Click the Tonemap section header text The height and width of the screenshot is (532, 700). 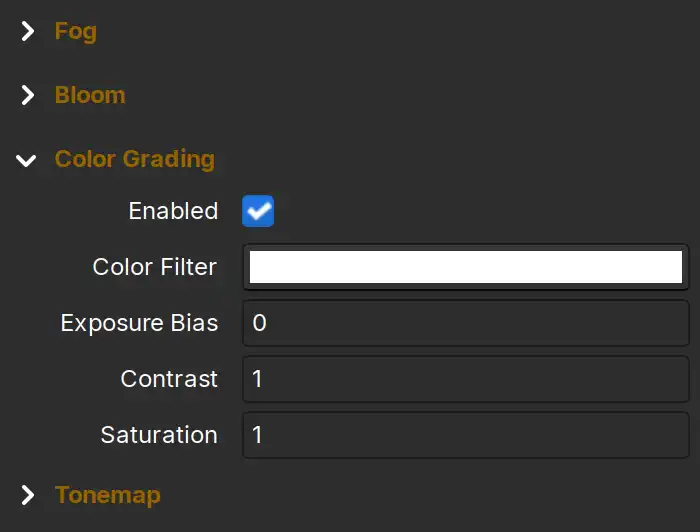click(108, 496)
